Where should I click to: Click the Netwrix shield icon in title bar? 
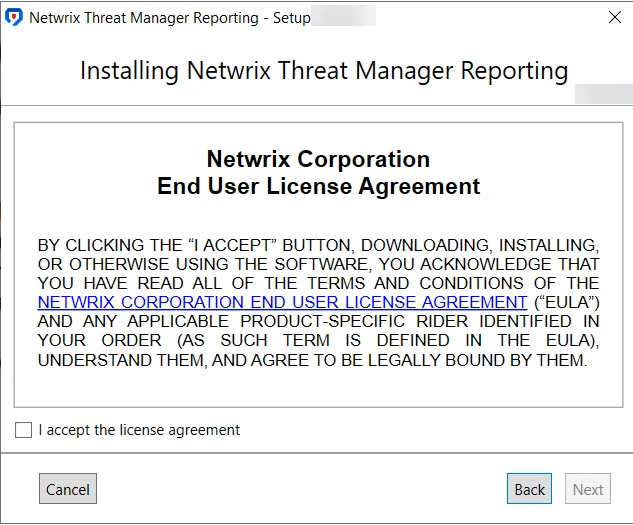(x=14, y=17)
